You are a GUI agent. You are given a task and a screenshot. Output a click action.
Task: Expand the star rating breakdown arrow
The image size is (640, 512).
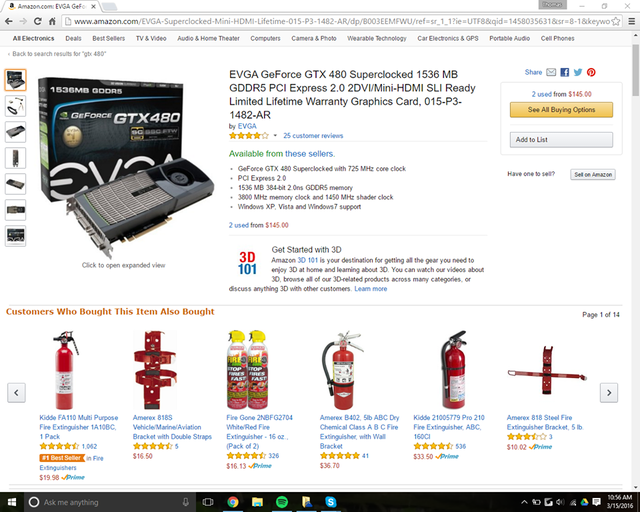point(275,136)
